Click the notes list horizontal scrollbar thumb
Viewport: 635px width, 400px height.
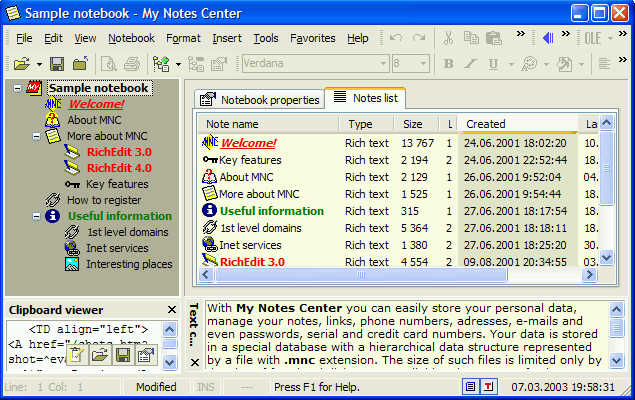pyautogui.click(x=361, y=275)
